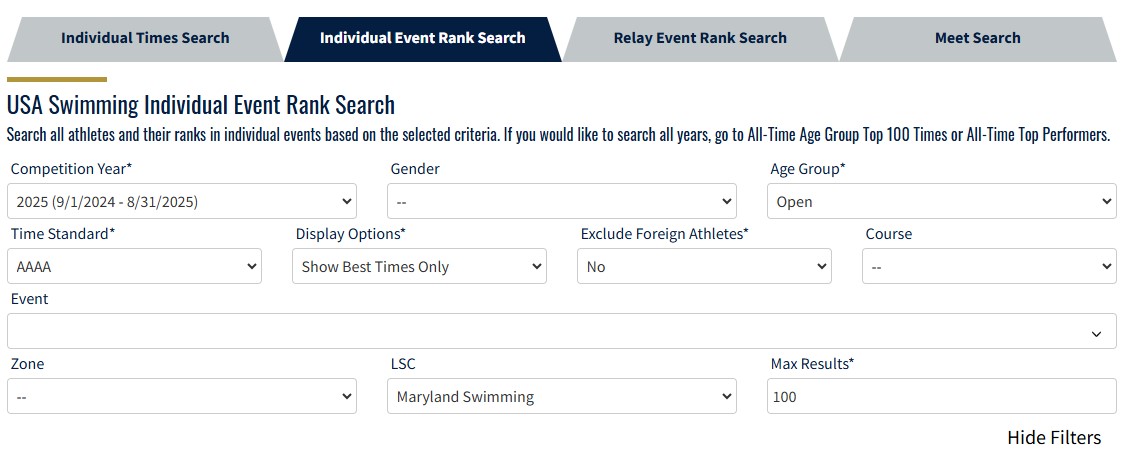
Task: Change the Time Standard AAAA dropdown
Action: [134, 267]
